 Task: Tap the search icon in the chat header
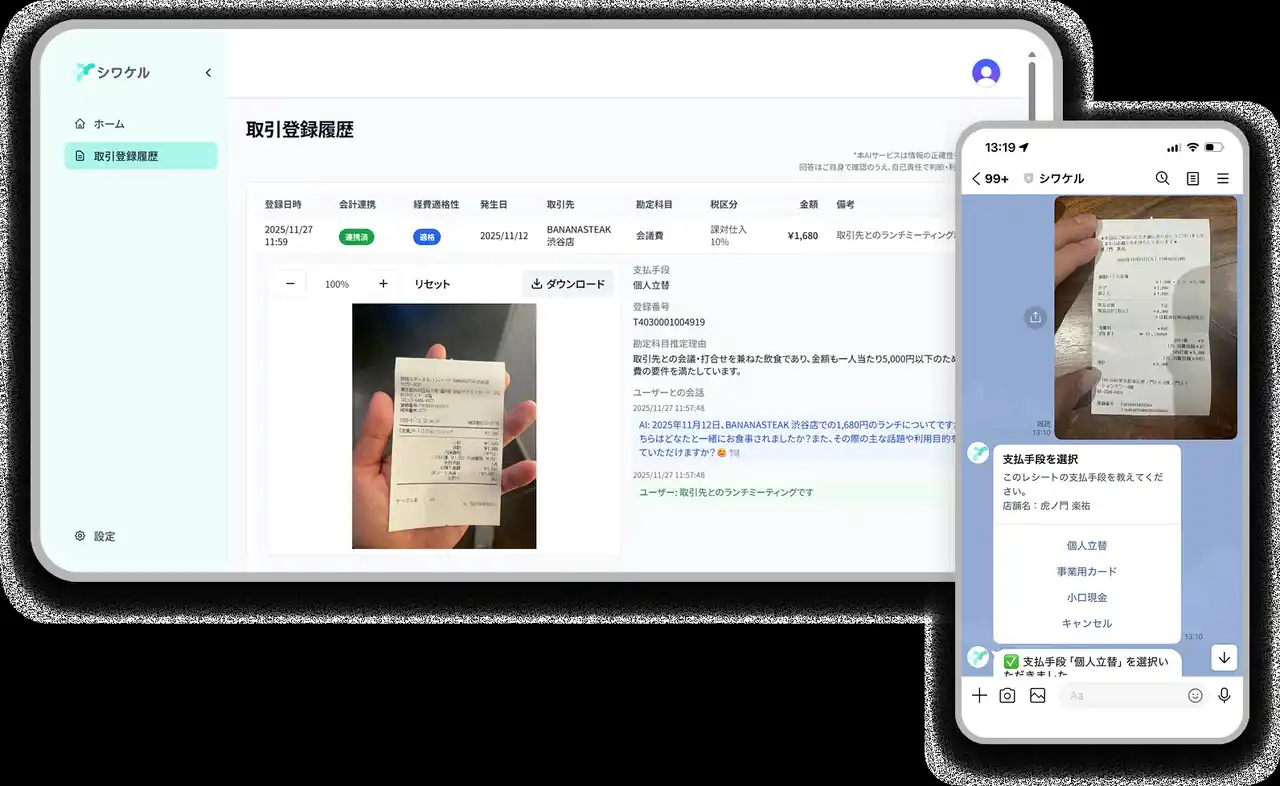1162,178
